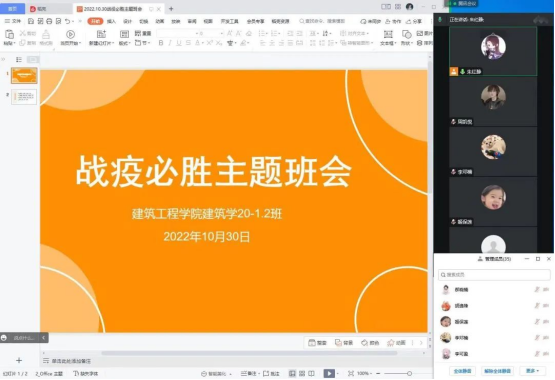
Task: Open the 插入 (Insert) ribbon tab
Action: click(x=111, y=21)
